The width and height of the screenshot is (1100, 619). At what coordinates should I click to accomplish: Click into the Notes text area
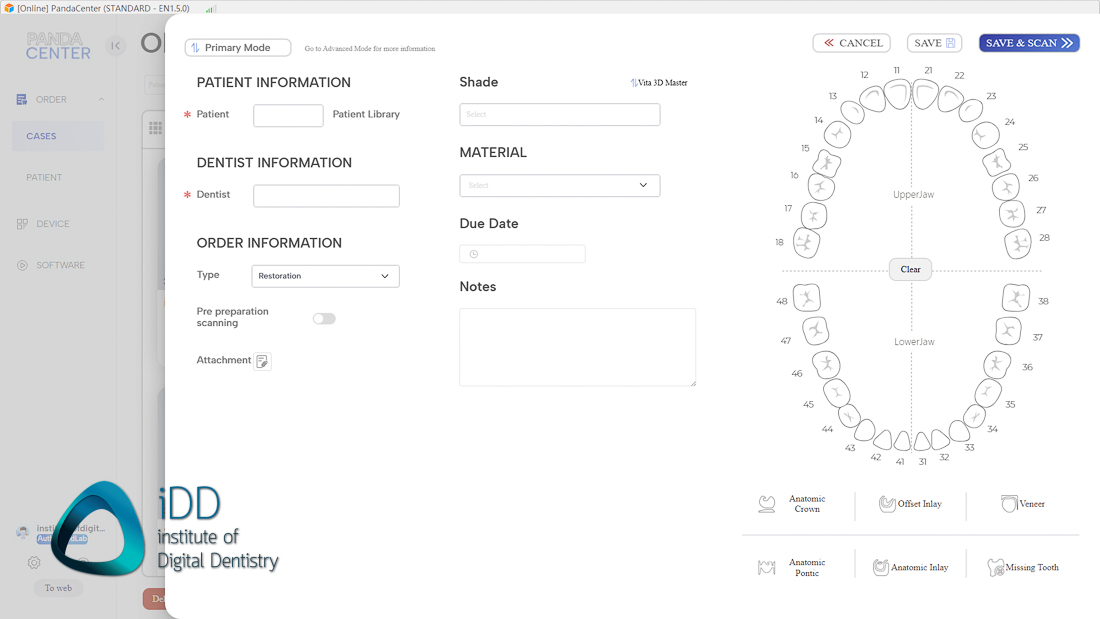[x=577, y=346]
